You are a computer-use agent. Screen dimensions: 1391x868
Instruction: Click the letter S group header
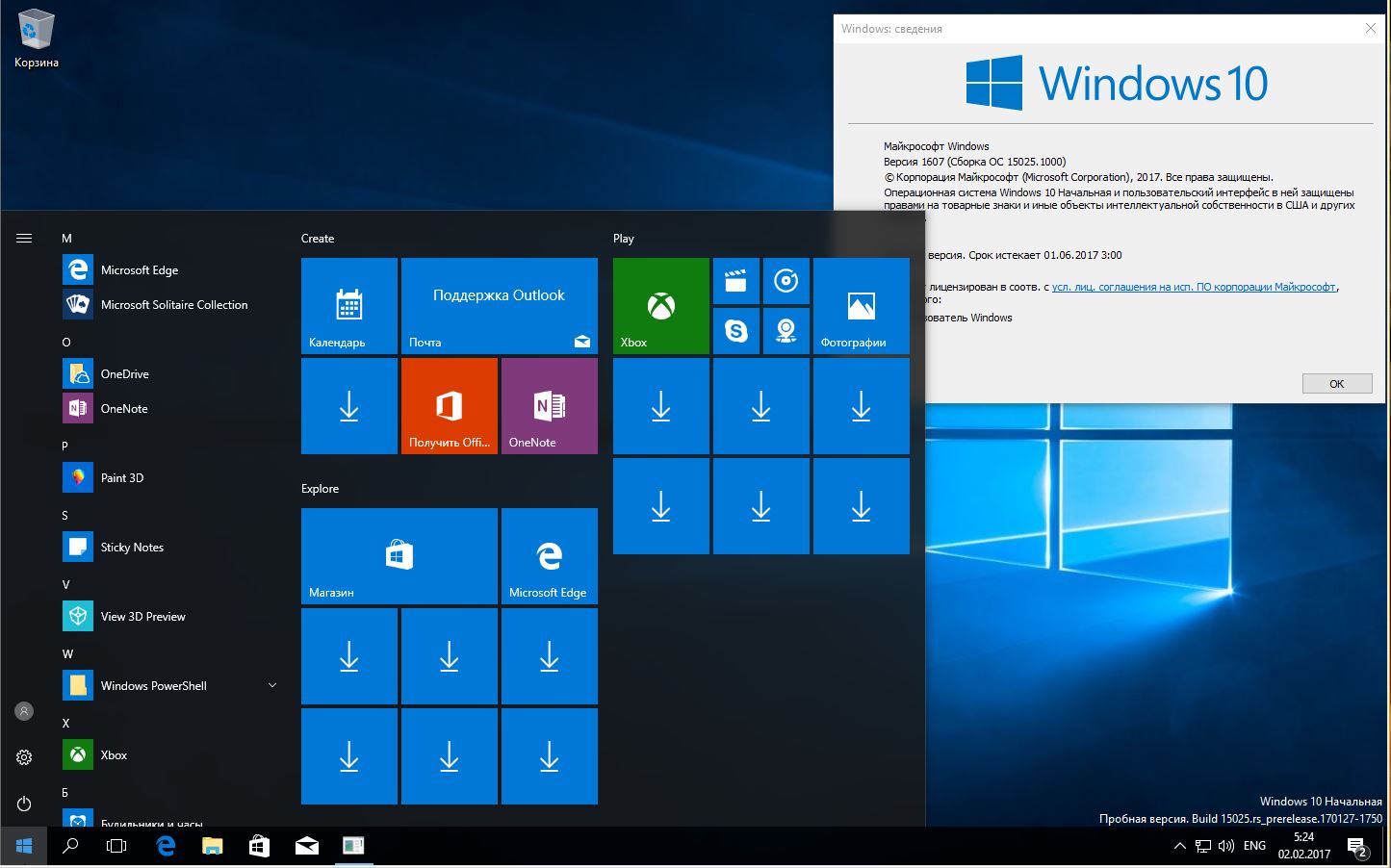64,516
